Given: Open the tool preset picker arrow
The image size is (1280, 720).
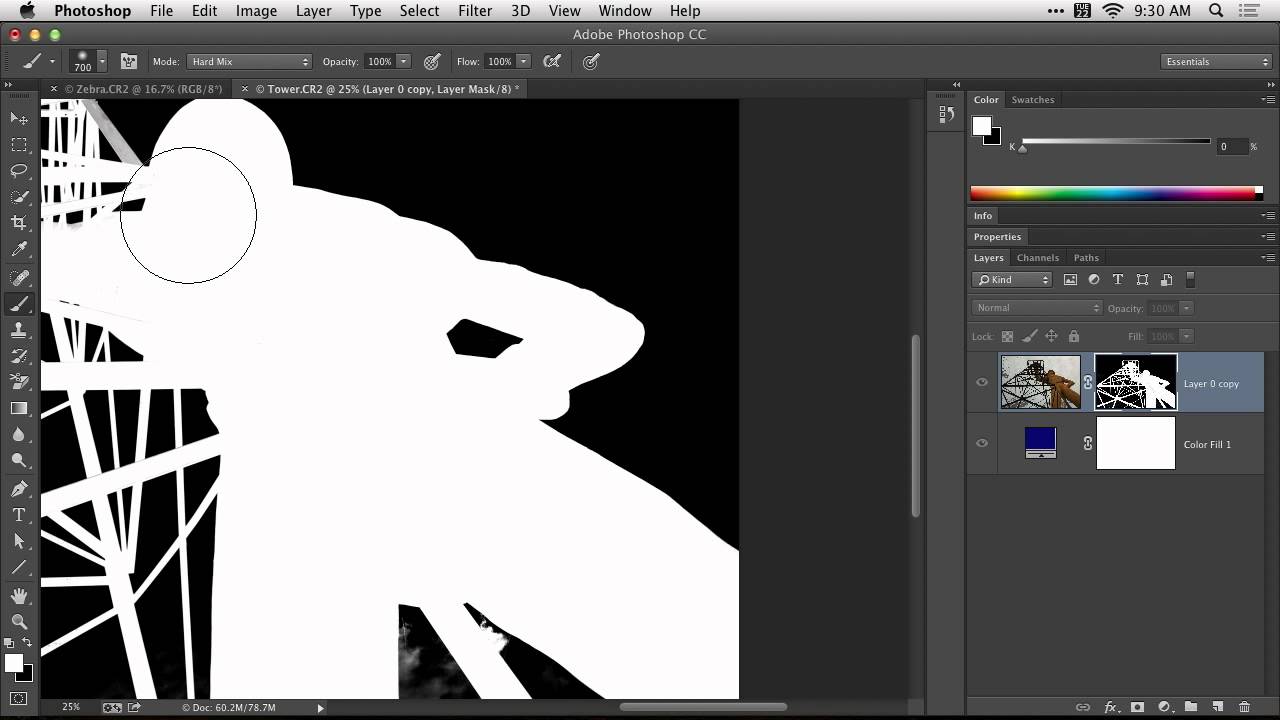Looking at the screenshot, I should click(x=52, y=61).
